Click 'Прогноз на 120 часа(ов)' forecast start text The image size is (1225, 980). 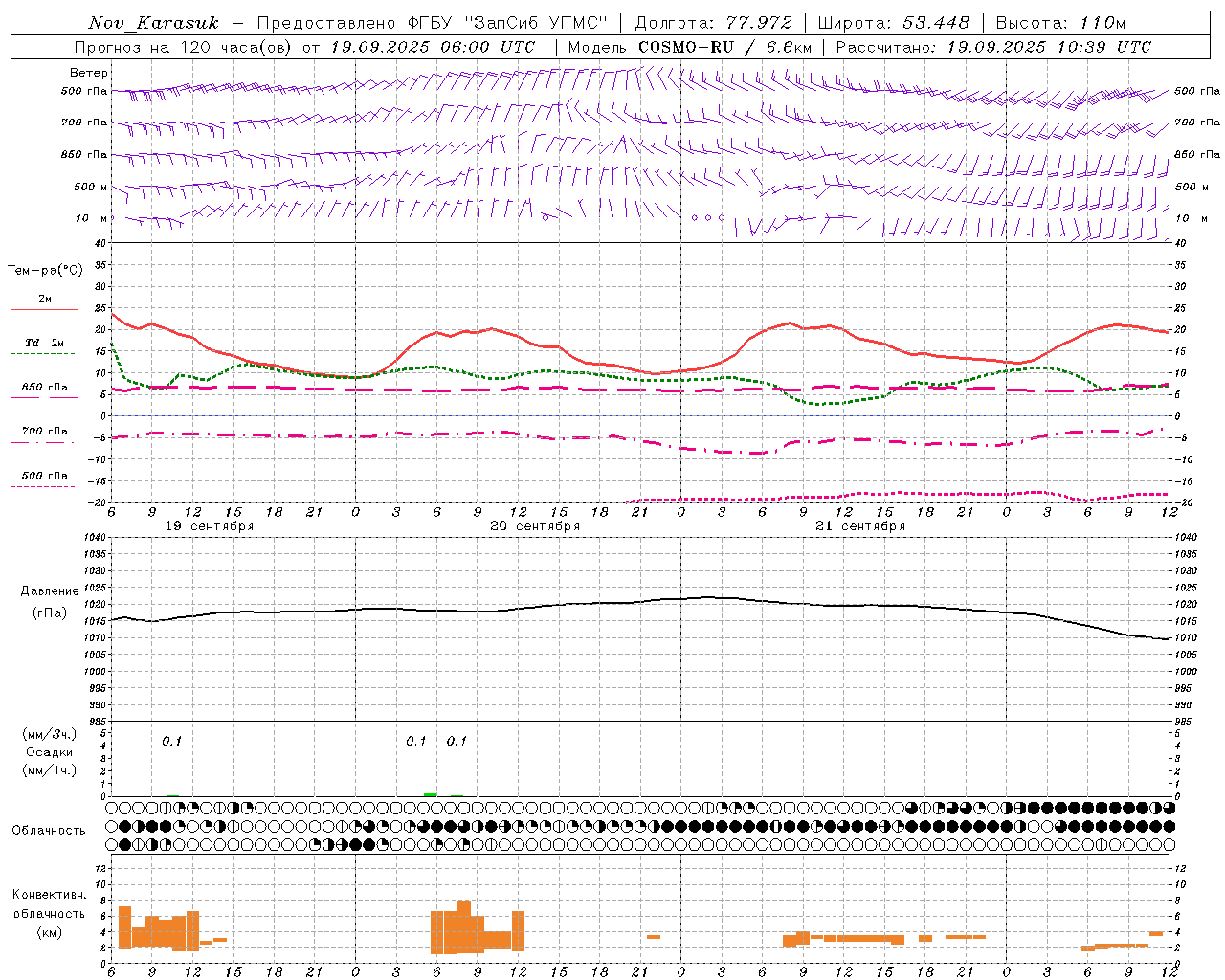(x=184, y=47)
